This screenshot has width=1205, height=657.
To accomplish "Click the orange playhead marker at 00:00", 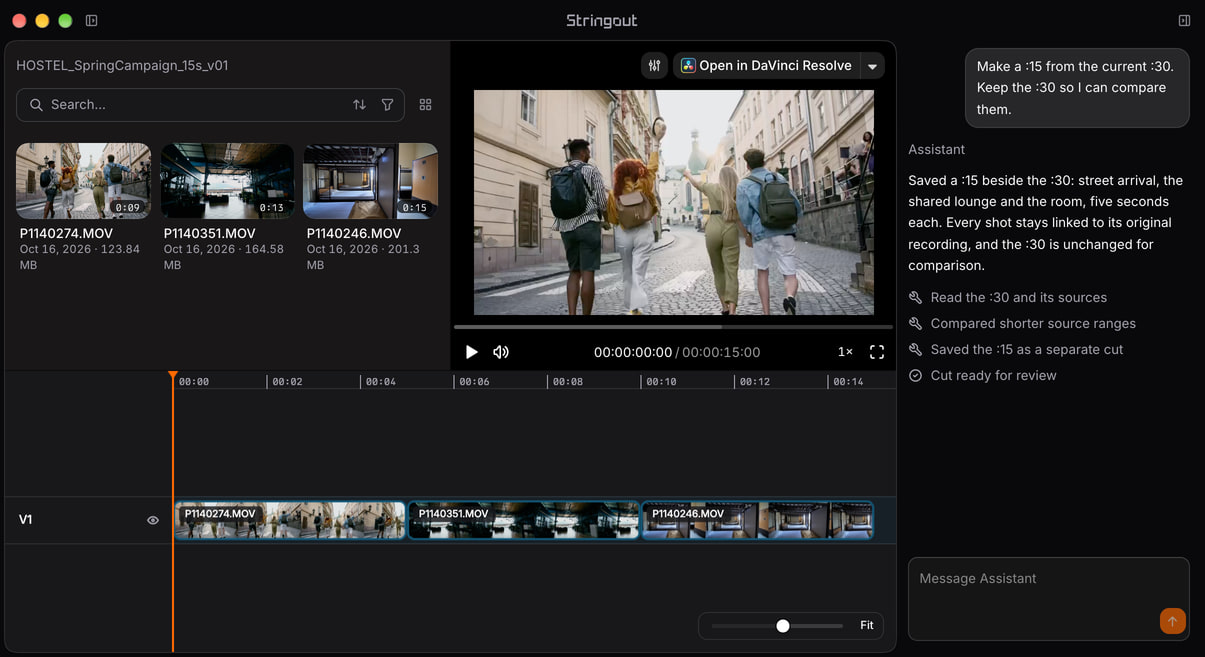I will 173,376.
